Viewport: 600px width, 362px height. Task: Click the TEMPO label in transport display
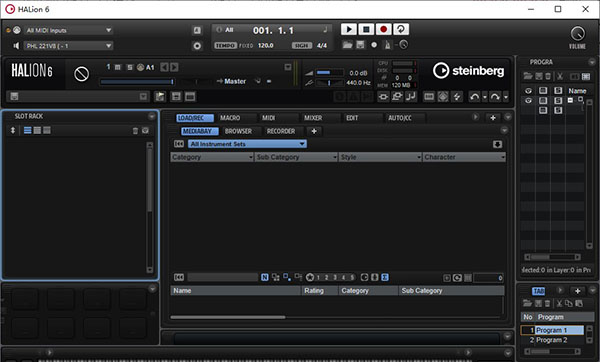tap(225, 46)
